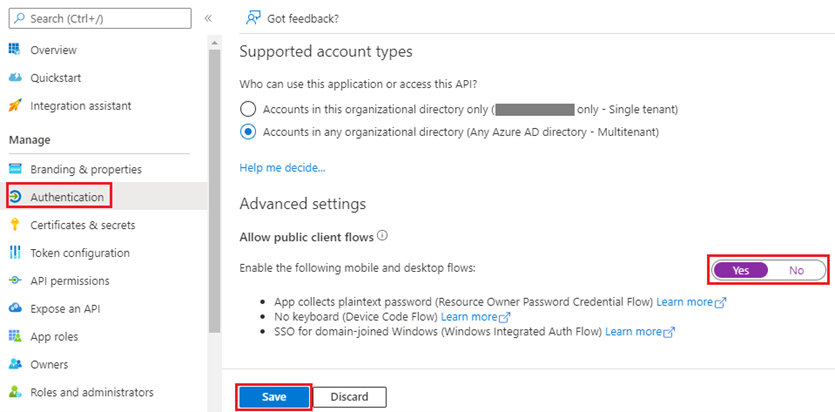This screenshot has width=835, height=412.
Task: Click the Quickstart cloud icon
Action: point(15,78)
